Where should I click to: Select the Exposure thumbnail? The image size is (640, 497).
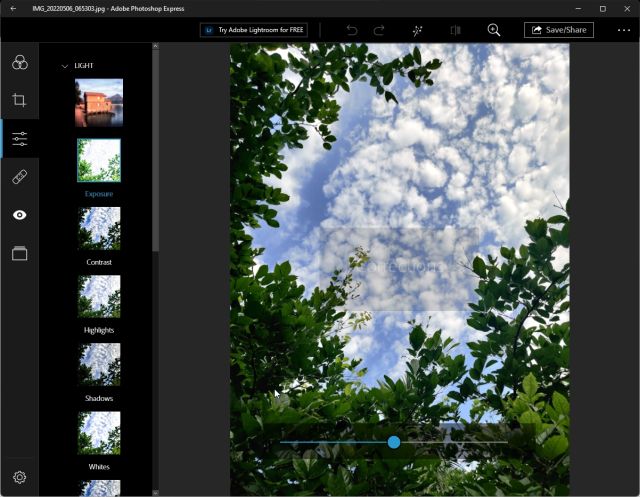99,160
